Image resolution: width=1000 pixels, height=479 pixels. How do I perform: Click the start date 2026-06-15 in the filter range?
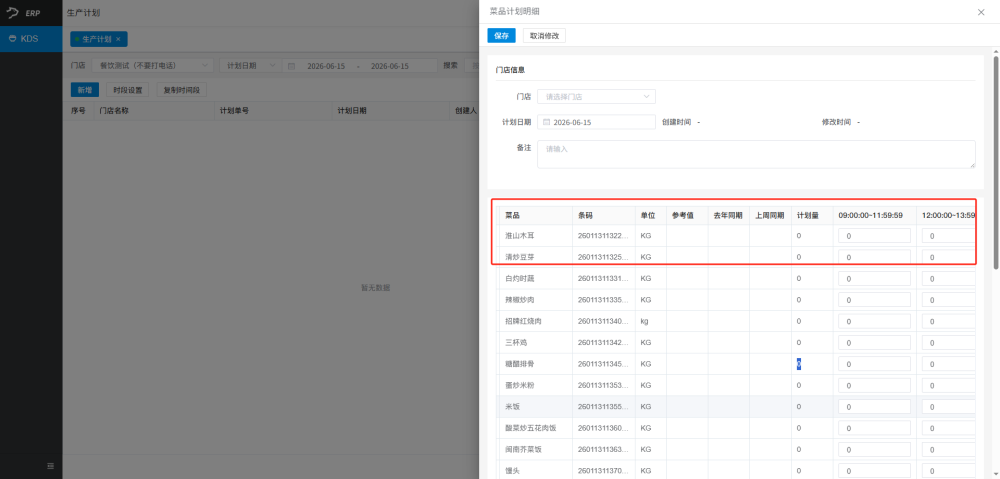pos(326,66)
